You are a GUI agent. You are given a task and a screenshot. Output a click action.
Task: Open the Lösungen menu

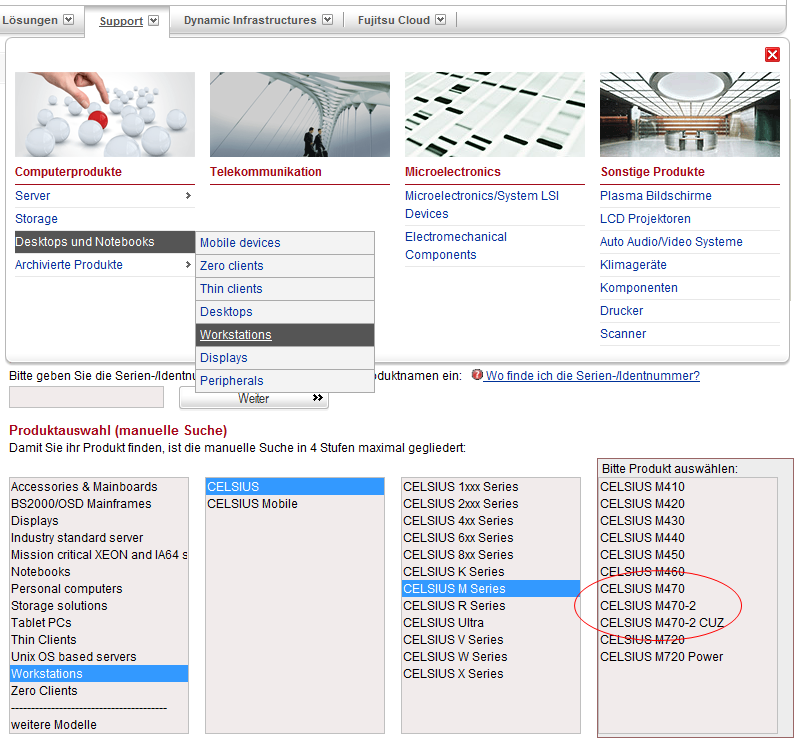coord(29,20)
